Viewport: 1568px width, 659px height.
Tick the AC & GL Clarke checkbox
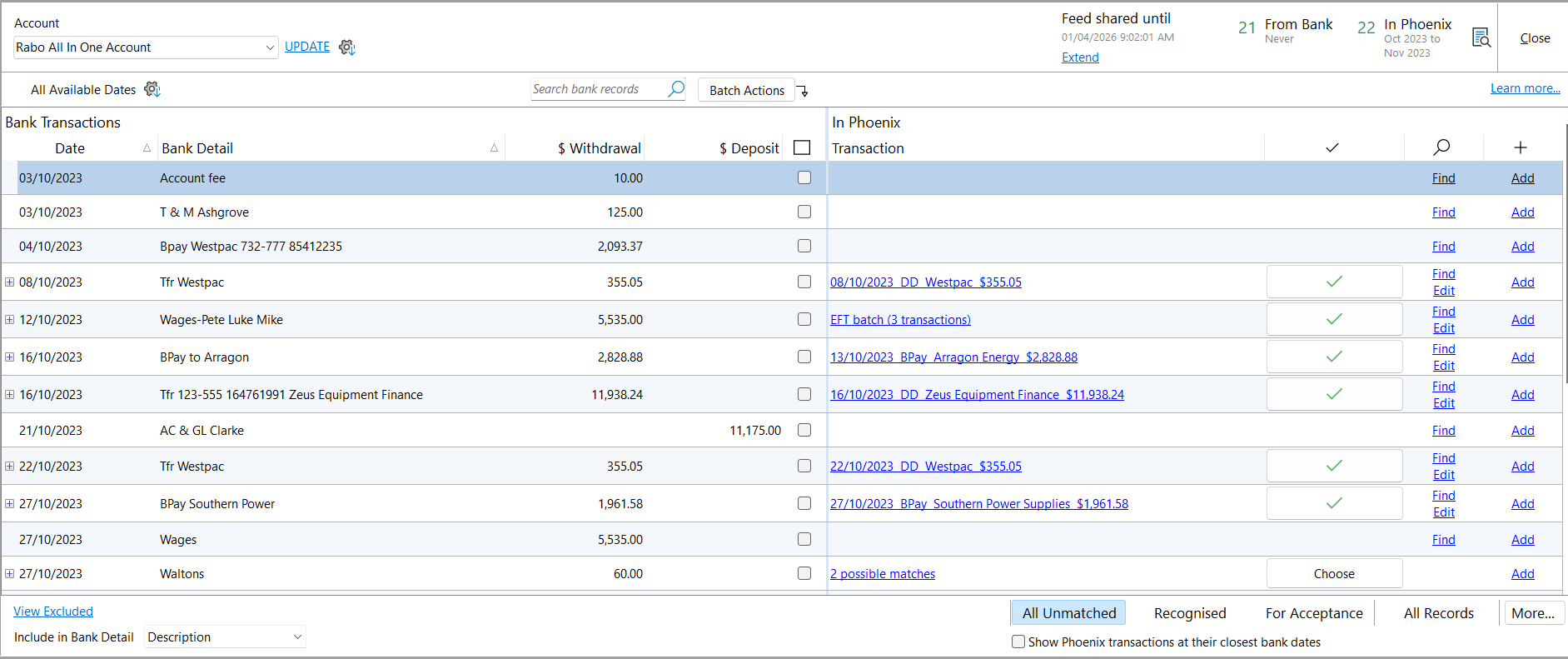804,430
